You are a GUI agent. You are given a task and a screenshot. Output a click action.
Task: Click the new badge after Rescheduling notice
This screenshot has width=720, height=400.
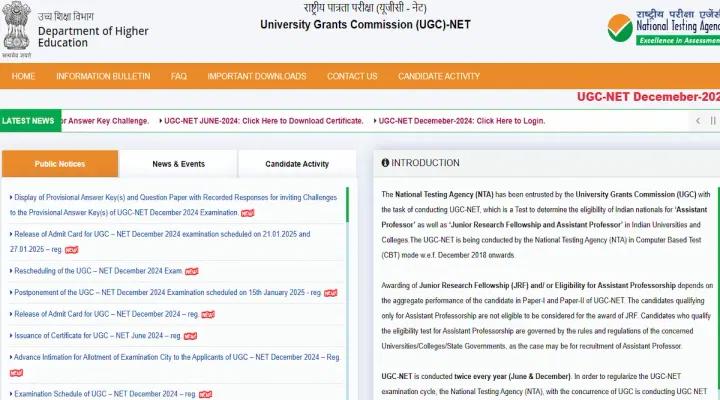[x=191, y=271]
